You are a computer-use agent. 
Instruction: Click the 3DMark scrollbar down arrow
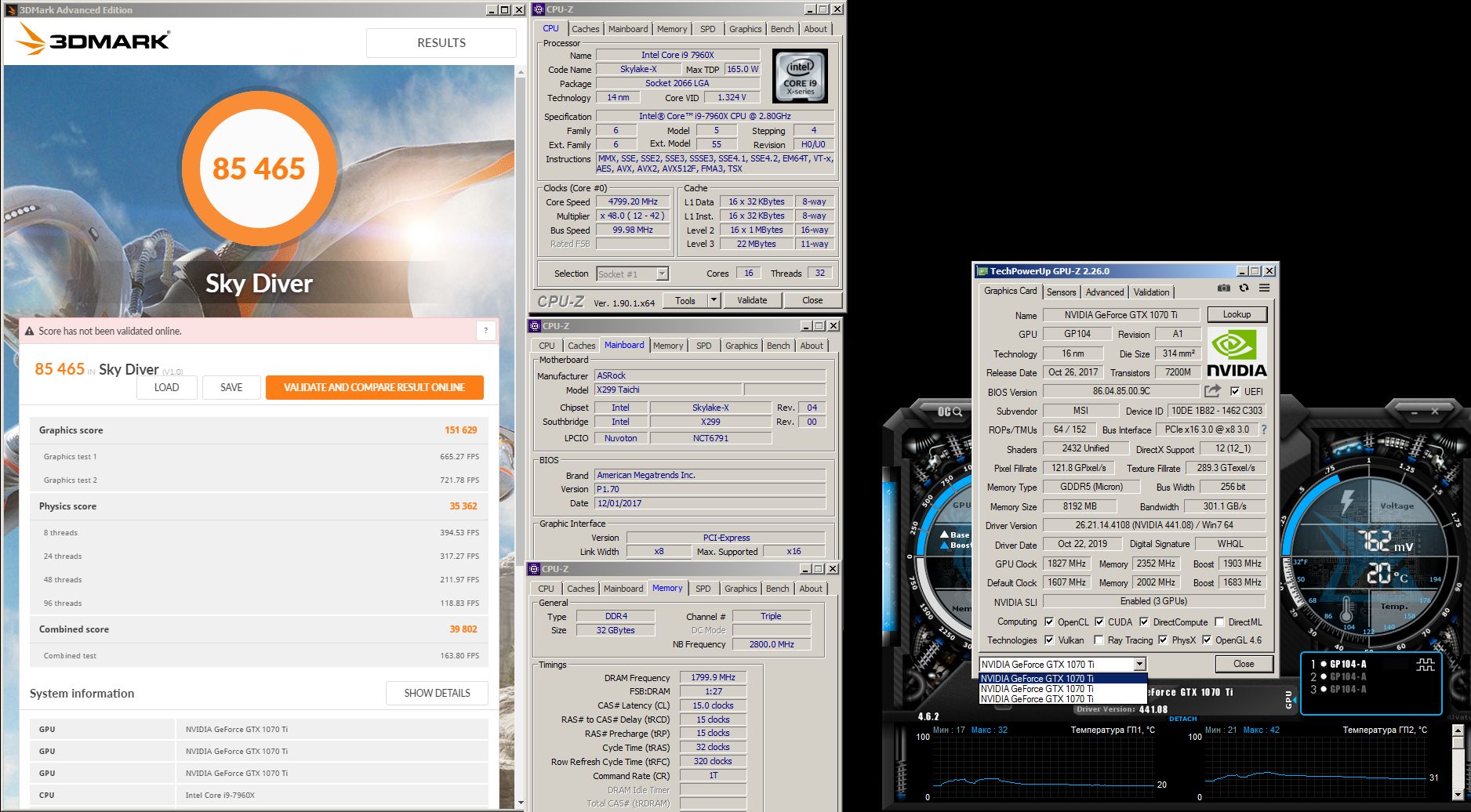pyautogui.click(x=520, y=803)
